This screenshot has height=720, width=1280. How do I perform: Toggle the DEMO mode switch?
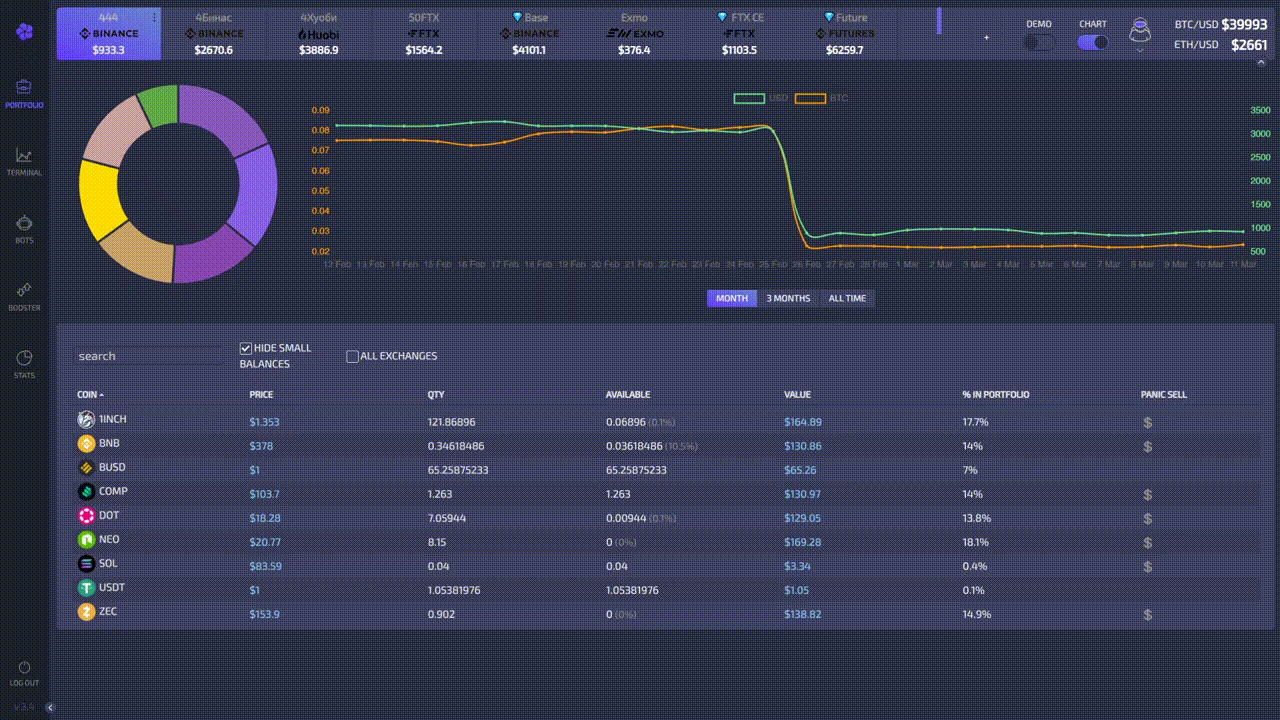click(x=1039, y=43)
